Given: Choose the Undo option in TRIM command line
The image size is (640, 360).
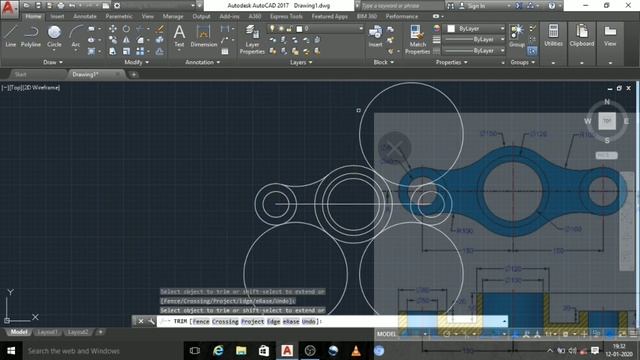Looking at the screenshot, I should click(x=309, y=322).
